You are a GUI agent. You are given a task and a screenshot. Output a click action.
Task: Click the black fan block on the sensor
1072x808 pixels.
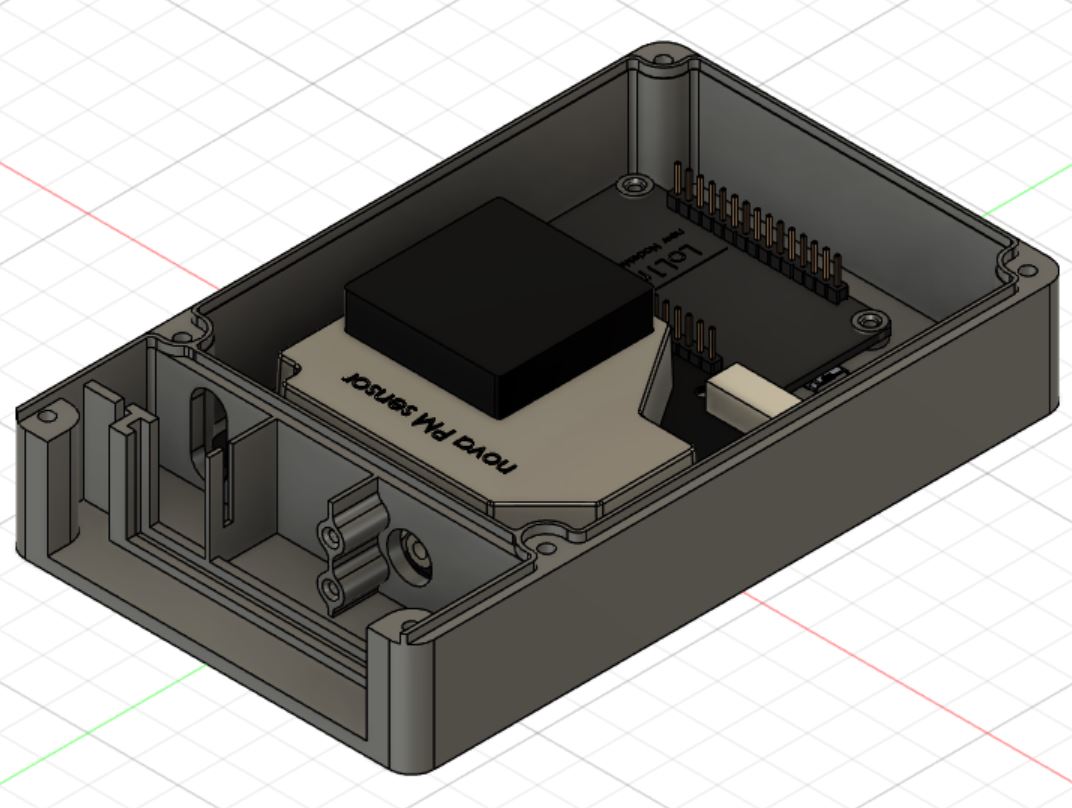499,308
